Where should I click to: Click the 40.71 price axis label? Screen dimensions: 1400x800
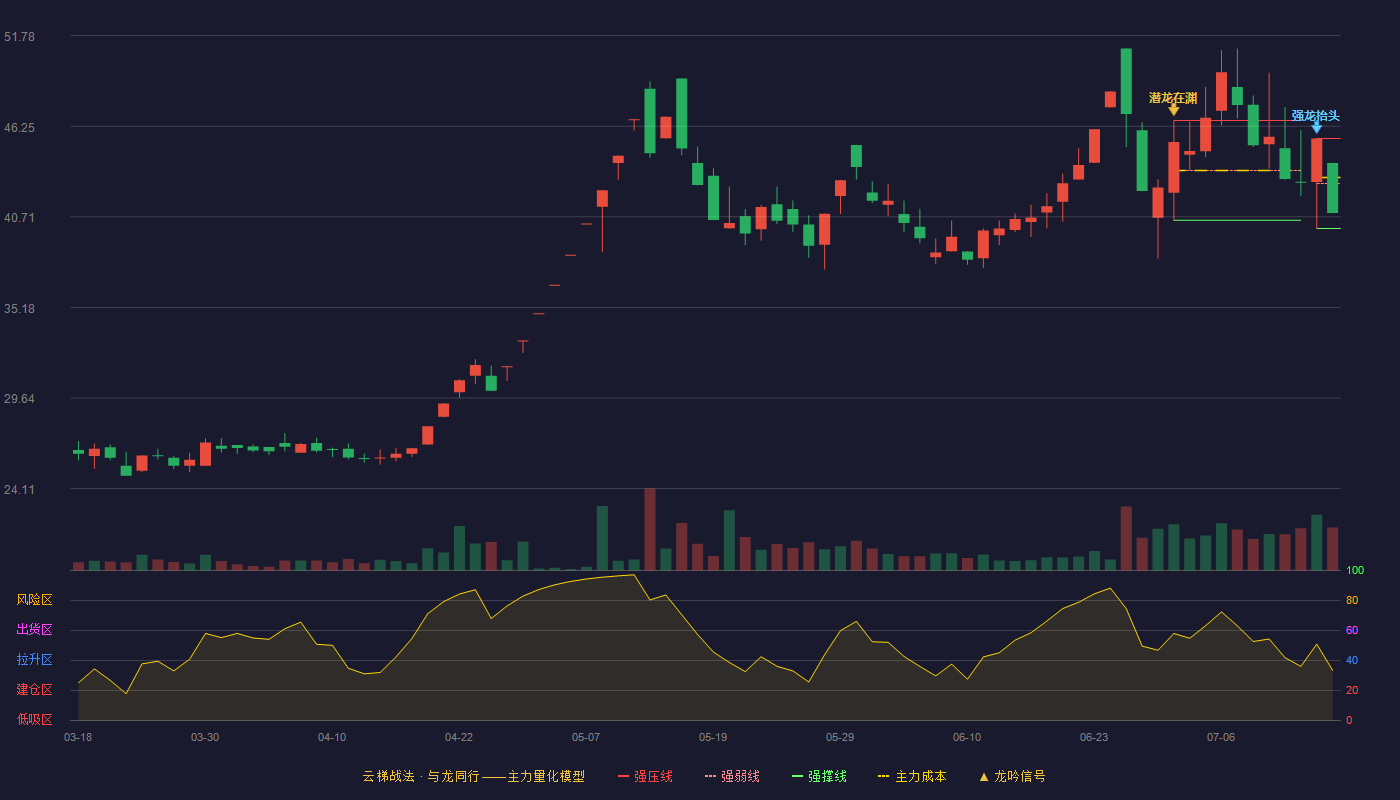pos(19,218)
